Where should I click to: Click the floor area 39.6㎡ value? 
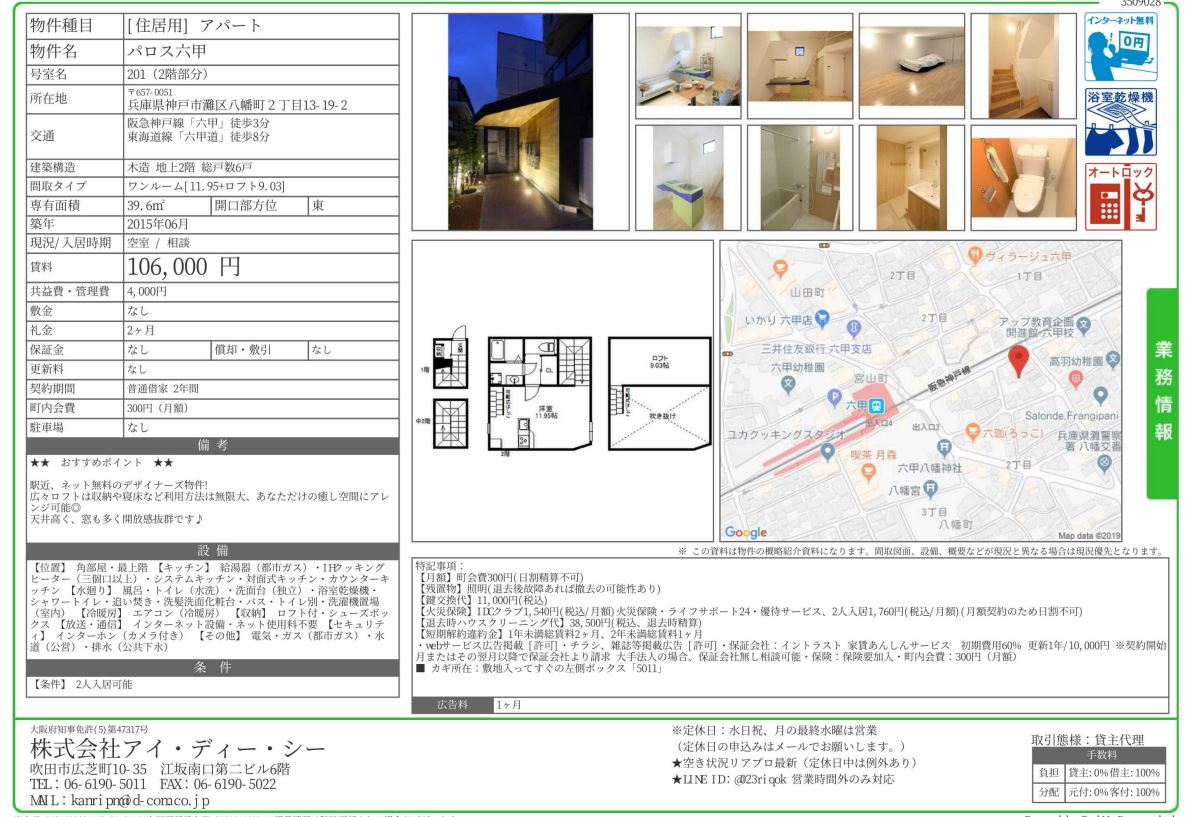146,206
